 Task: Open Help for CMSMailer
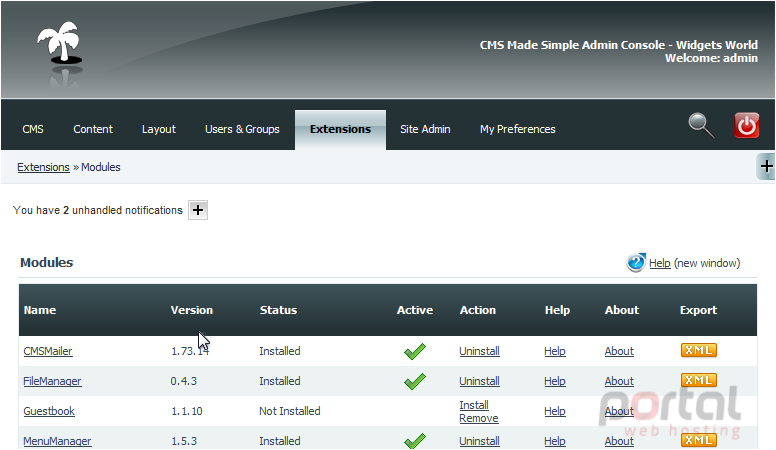(555, 351)
